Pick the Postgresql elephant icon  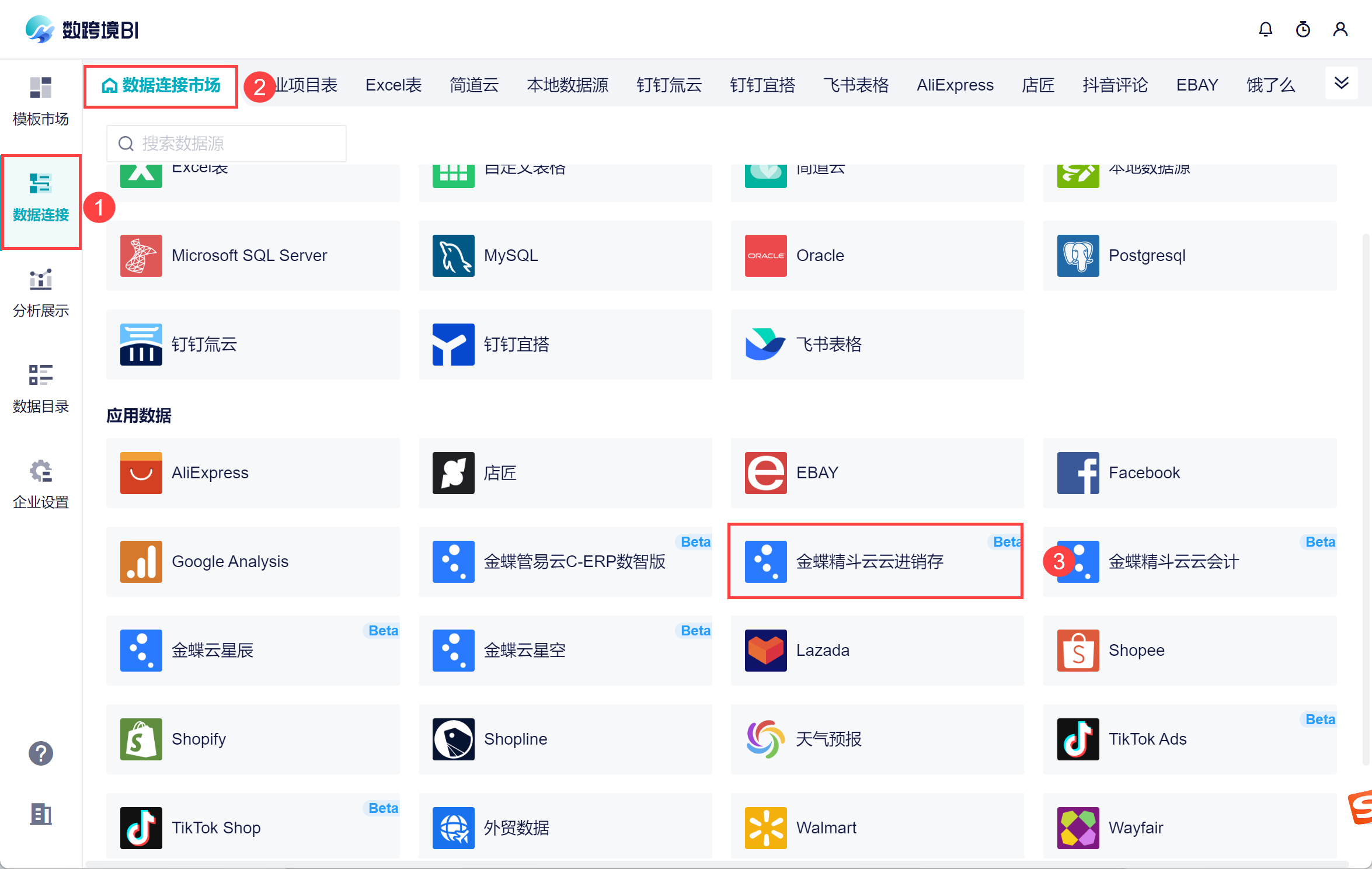pyautogui.click(x=1078, y=256)
